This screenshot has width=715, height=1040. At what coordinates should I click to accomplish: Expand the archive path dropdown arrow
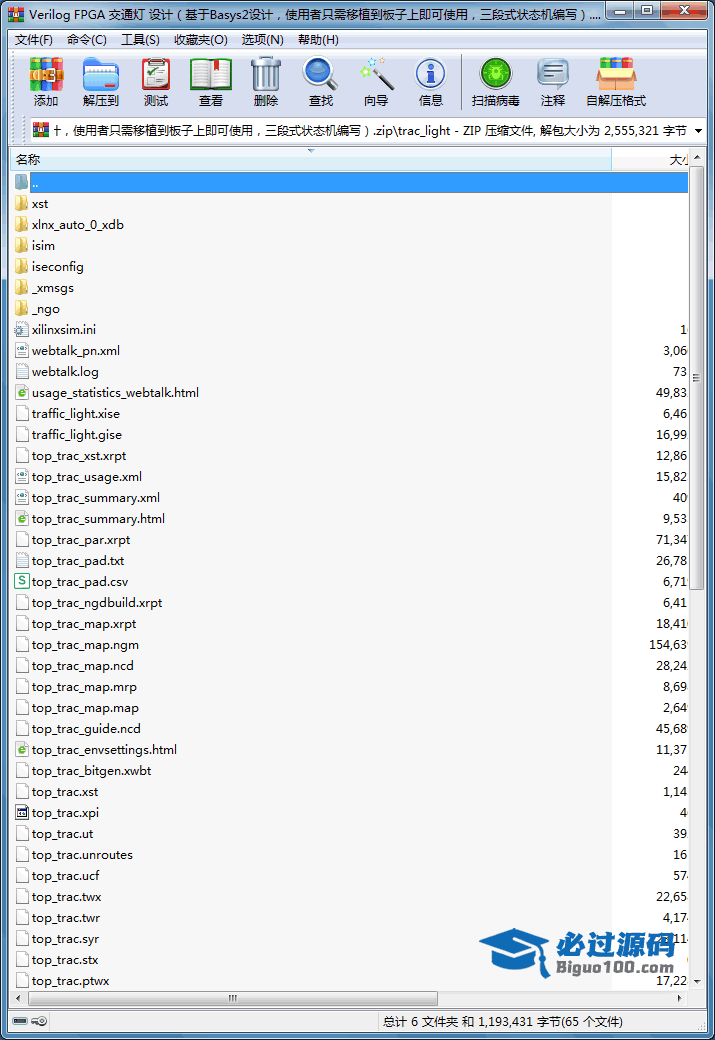click(x=697, y=131)
